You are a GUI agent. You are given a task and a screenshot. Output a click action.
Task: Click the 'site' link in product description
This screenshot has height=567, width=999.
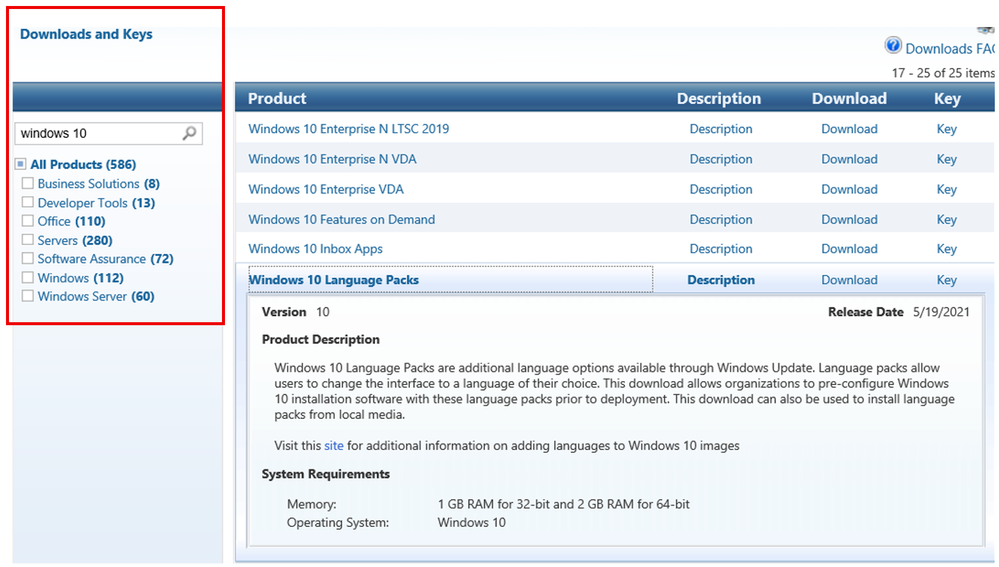coord(333,445)
